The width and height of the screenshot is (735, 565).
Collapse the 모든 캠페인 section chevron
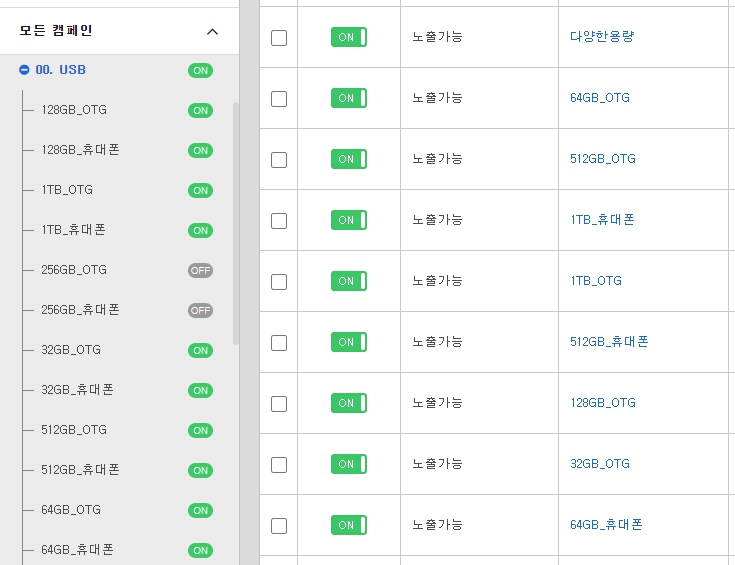pos(212,32)
